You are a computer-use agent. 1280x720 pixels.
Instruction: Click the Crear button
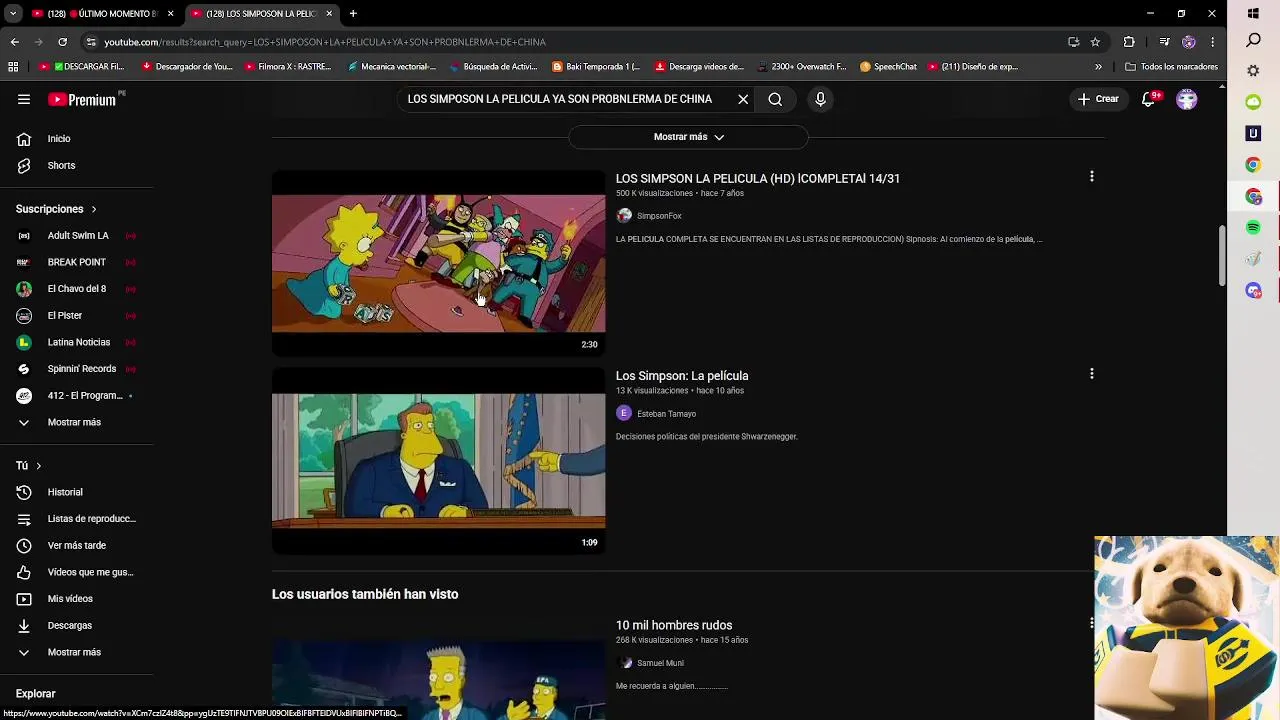click(x=1098, y=99)
